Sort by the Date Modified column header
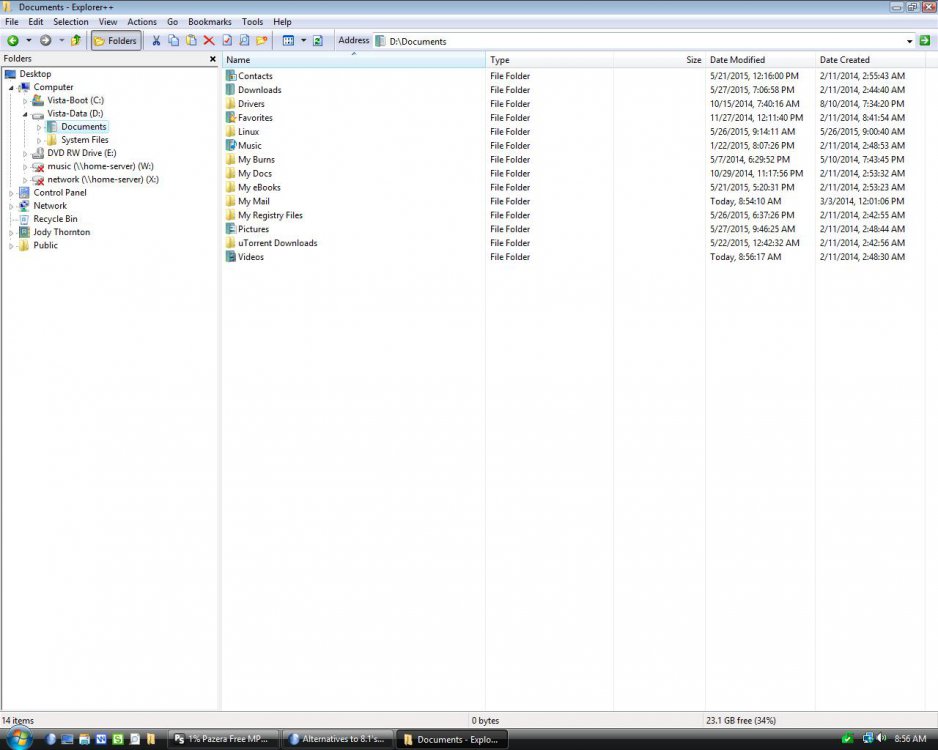 pyautogui.click(x=737, y=60)
